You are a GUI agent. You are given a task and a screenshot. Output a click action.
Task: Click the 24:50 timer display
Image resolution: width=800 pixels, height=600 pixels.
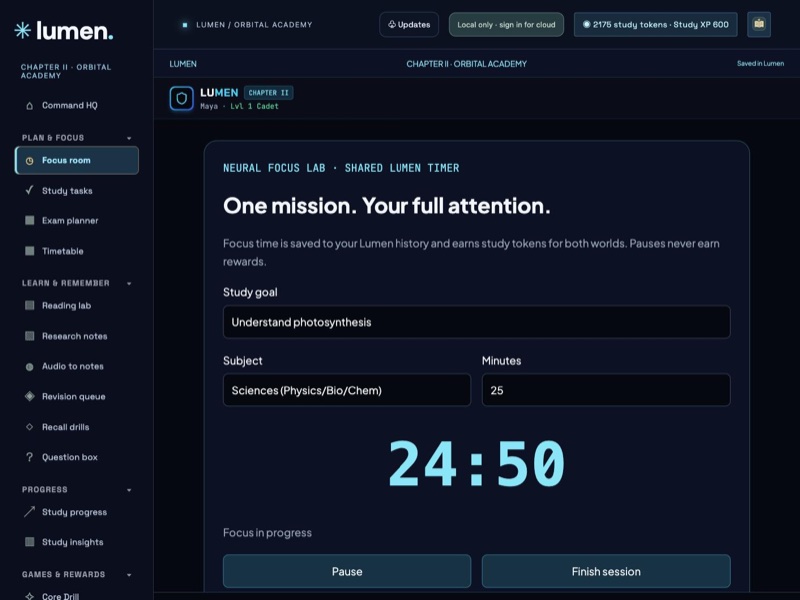coord(477,463)
